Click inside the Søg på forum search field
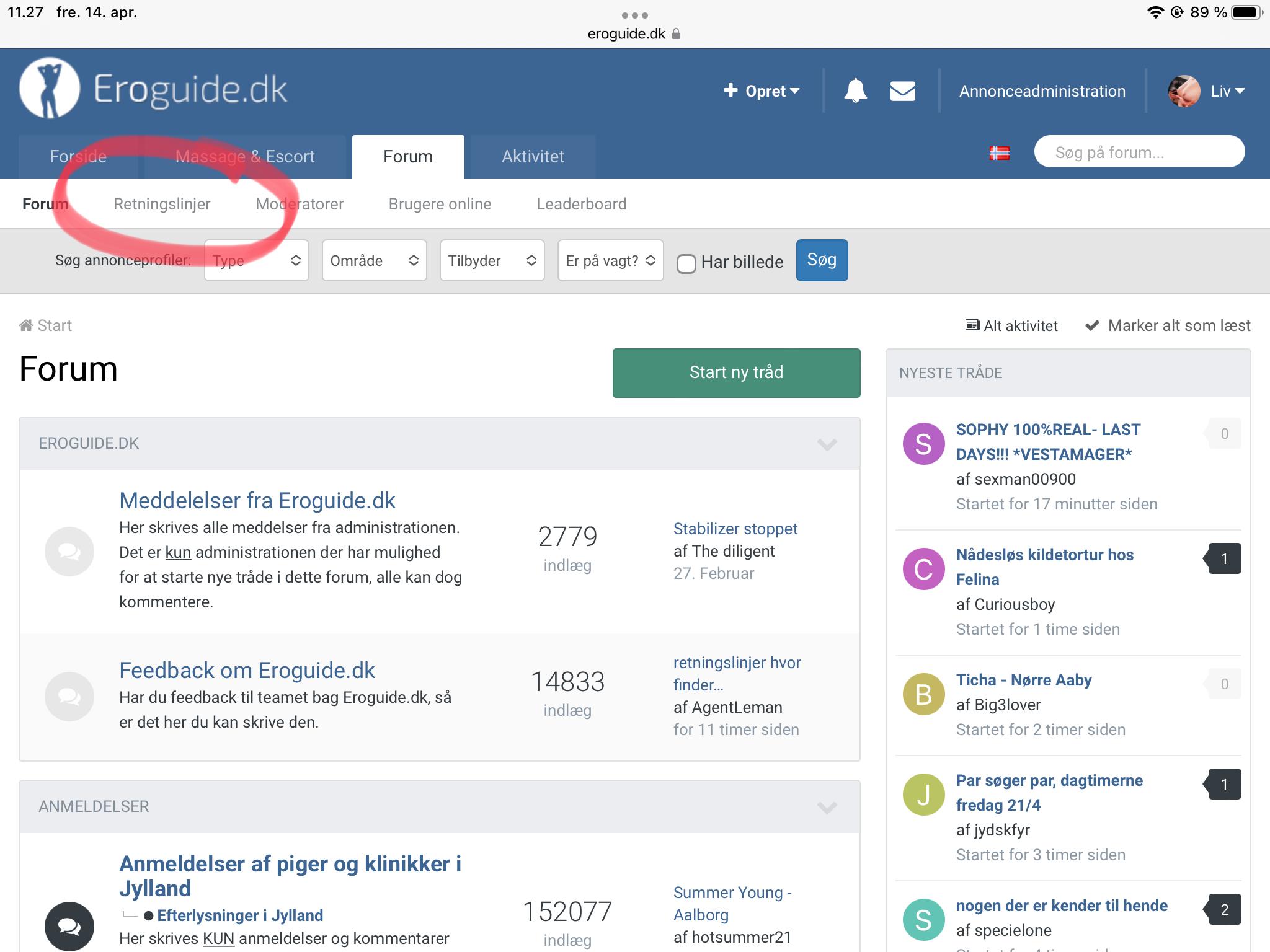The height and width of the screenshot is (952, 1270). [x=1139, y=152]
